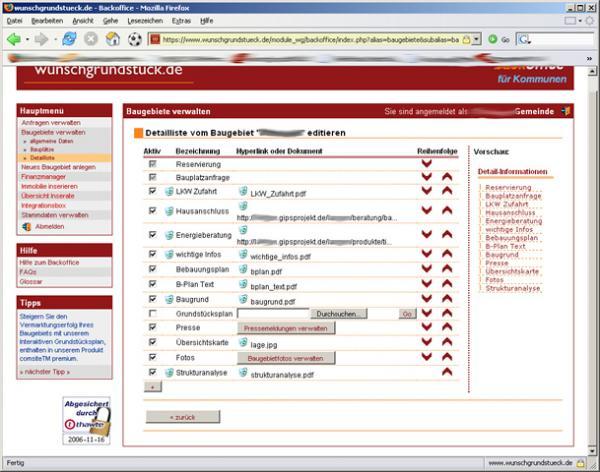Open Anfragen verwalten in Hauptmenu
600x472 pixels.
[x=51, y=122]
